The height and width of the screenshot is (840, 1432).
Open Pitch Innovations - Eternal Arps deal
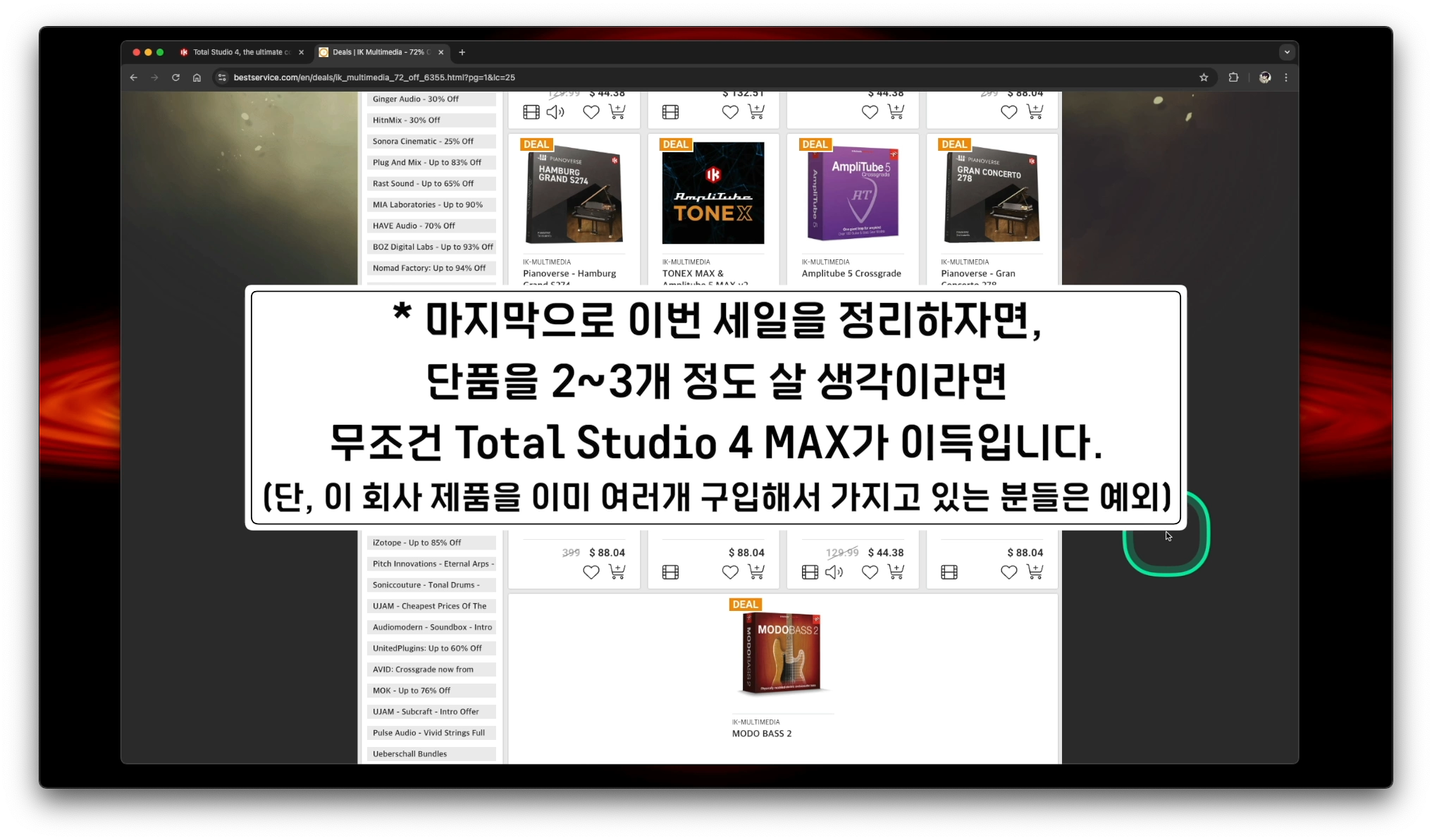pos(431,564)
